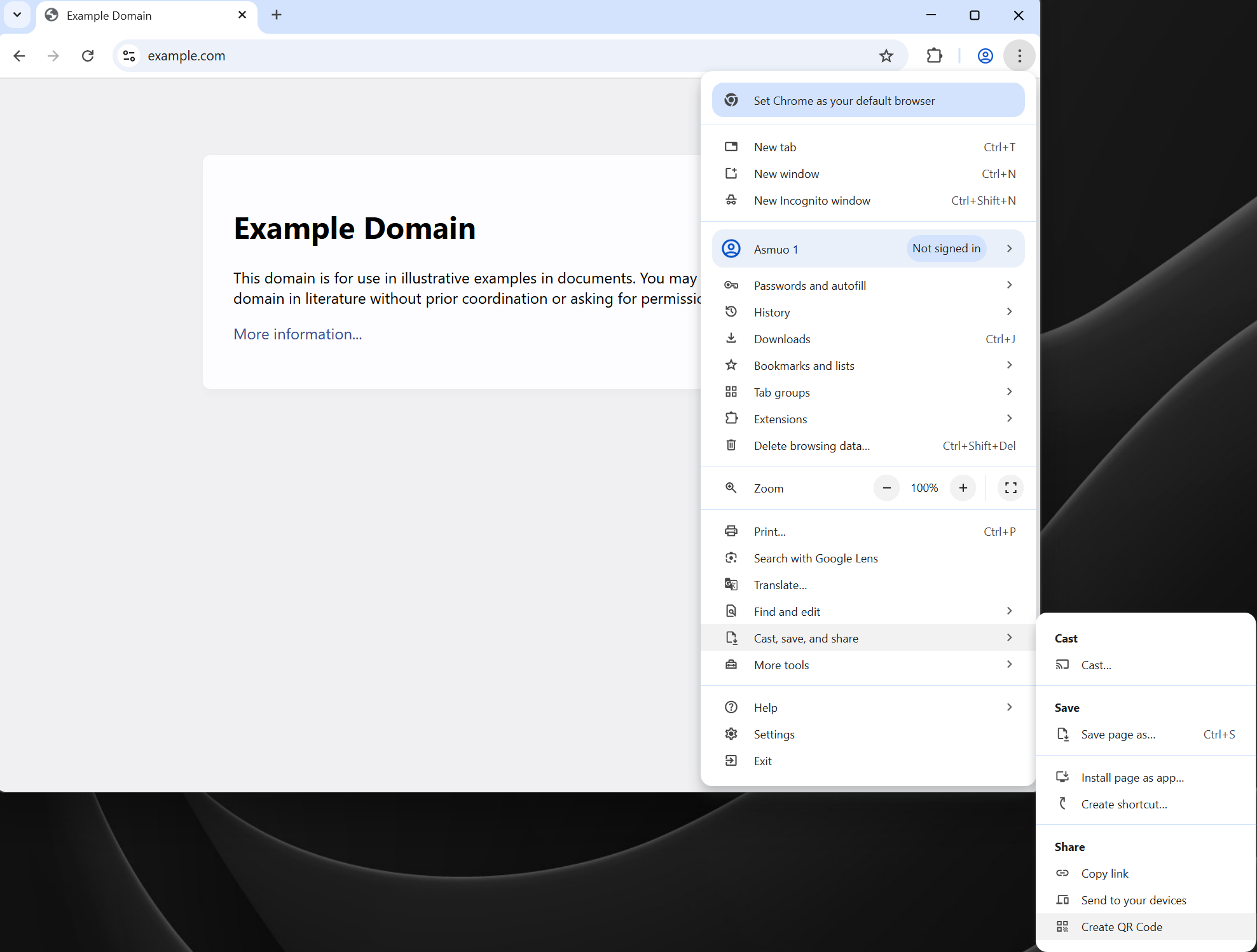Reload the current page
This screenshot has width=1257, height=952.
pyautogui.click(x=88, y=56)
